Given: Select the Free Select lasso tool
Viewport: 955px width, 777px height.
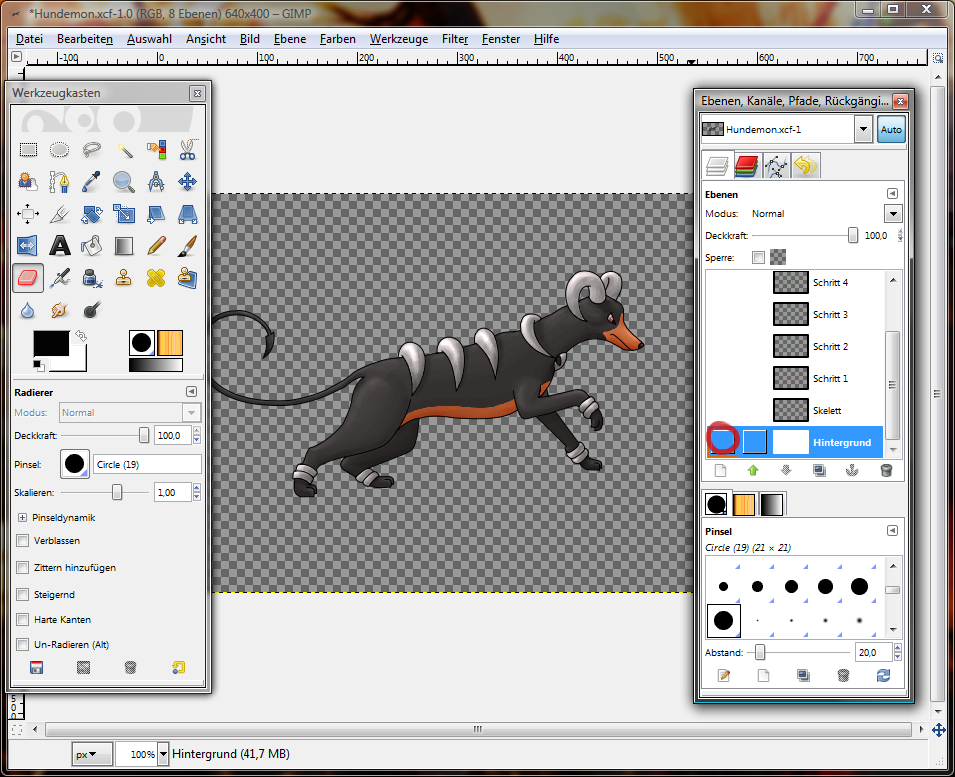Looking at the screenshot, I should [x=92, y=149].
